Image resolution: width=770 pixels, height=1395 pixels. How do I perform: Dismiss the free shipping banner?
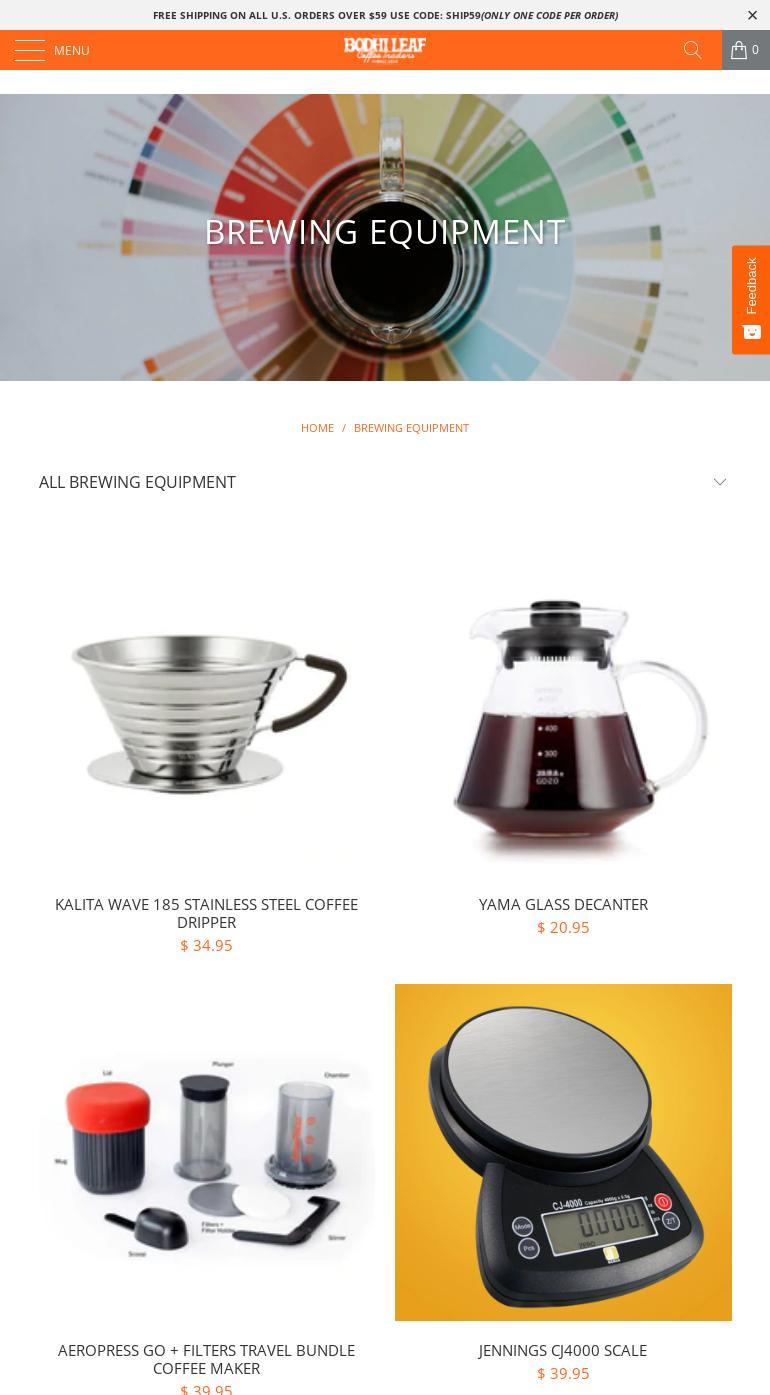(x=752, y=15)
